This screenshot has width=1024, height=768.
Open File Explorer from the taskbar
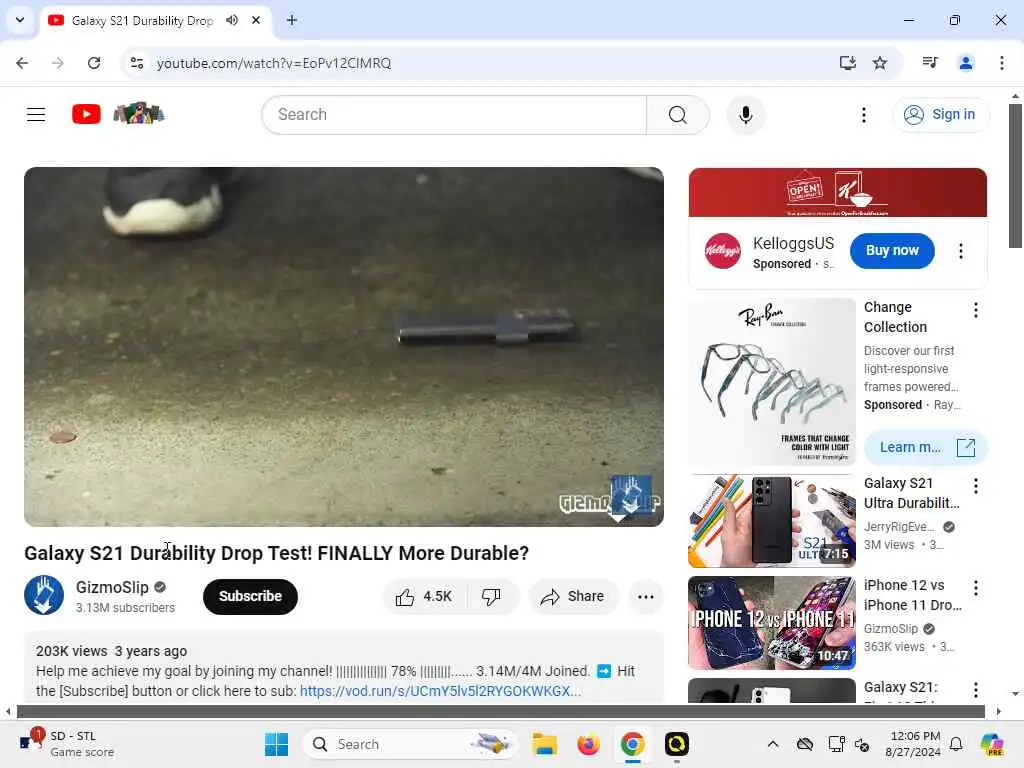pos(544,744)
